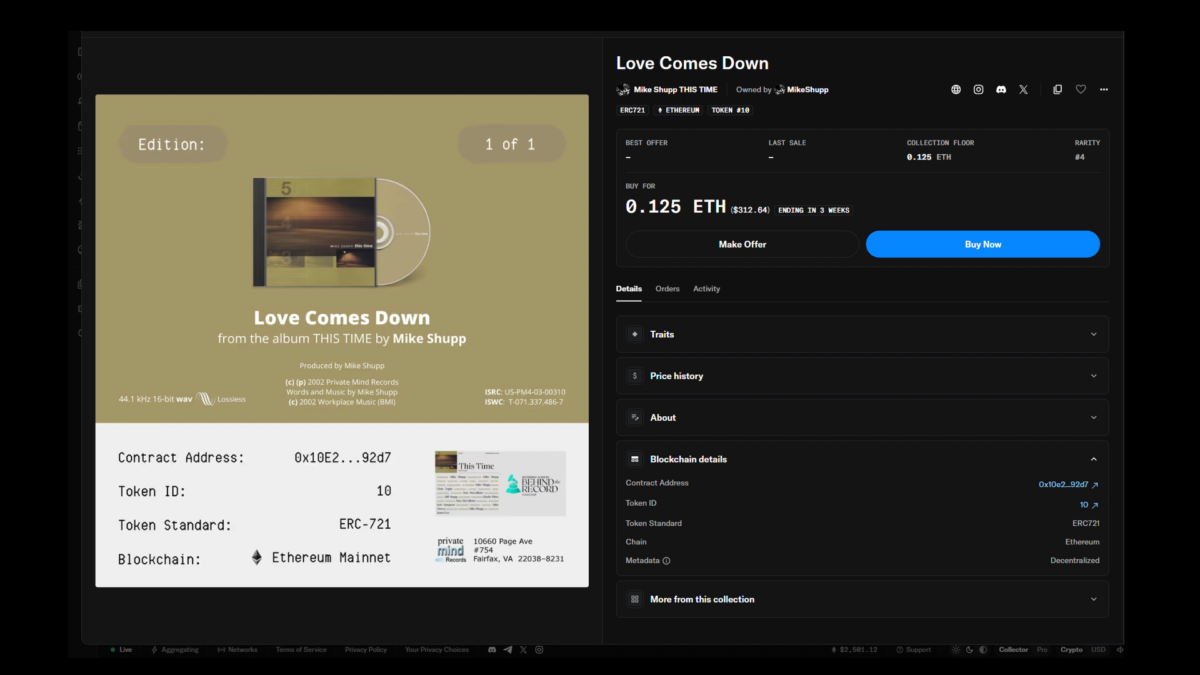
Task: Click the MikeShupp owner avatar
Action: pyautogui.click(x=779, y=90)
